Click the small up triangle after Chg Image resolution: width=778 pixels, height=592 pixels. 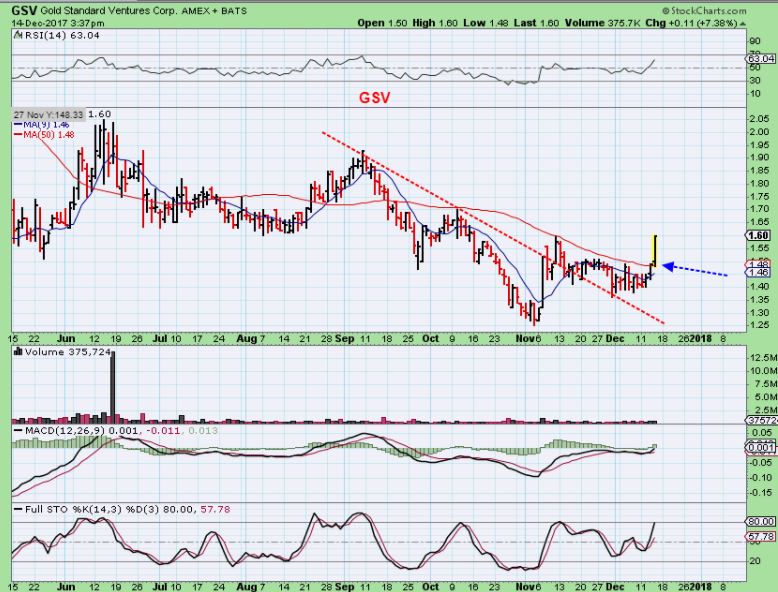pyautogui.click(x=743, y=23)
